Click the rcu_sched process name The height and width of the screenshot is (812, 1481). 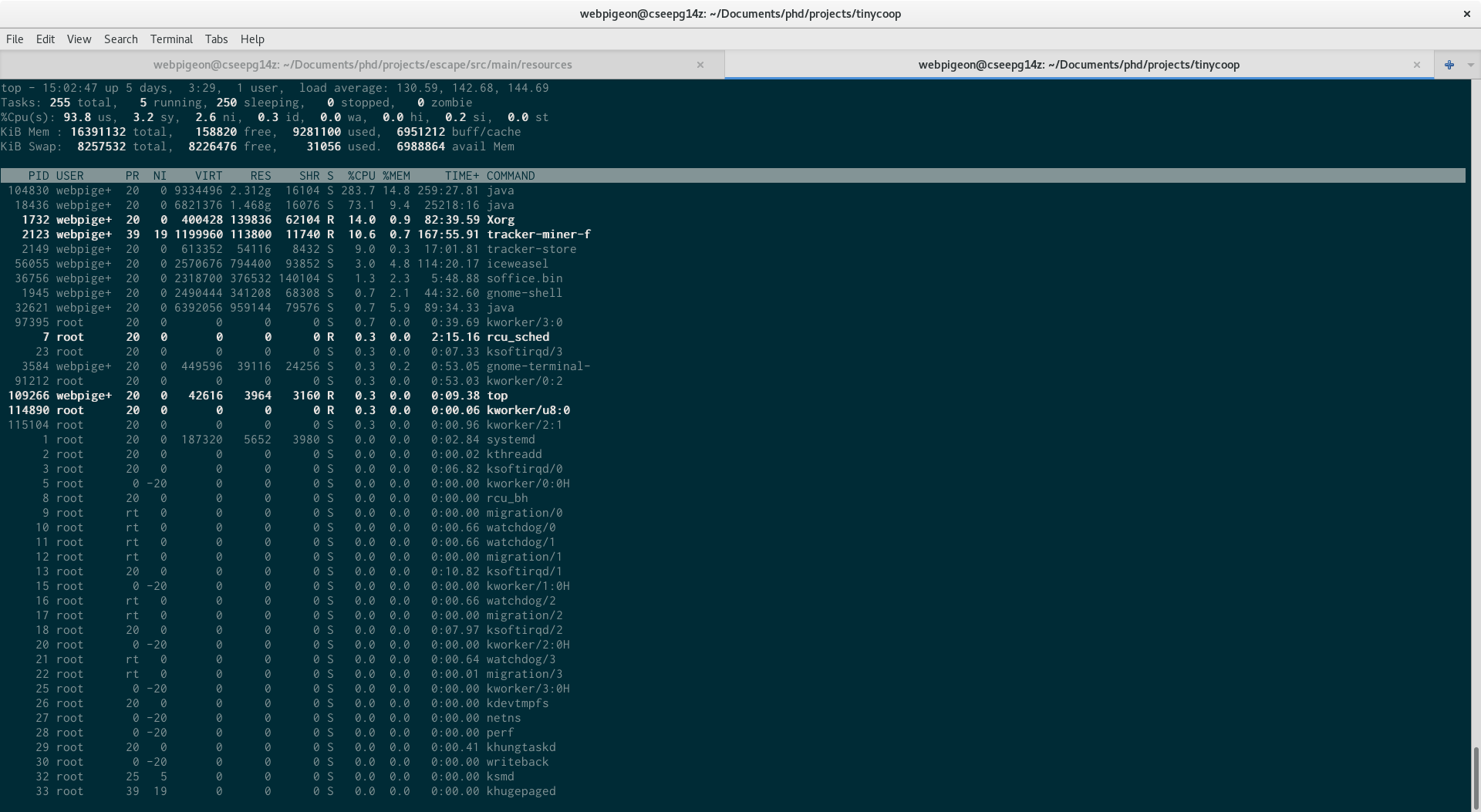tap(518, 337)
